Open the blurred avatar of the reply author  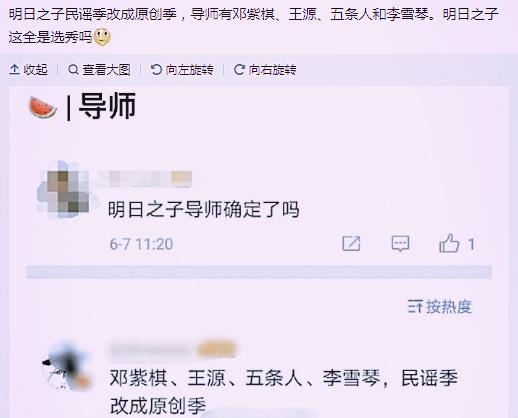click(66, 366)
